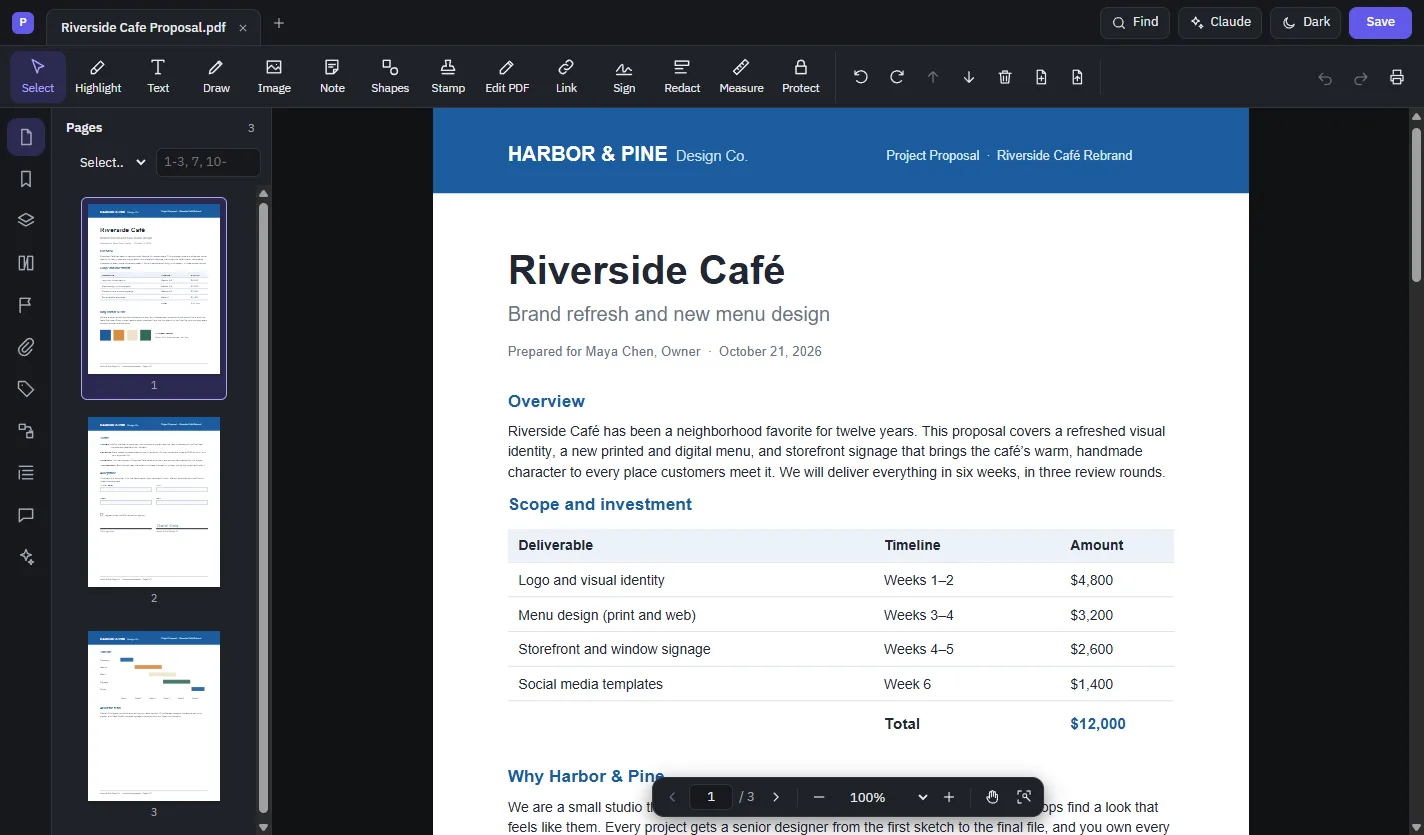Open the Protect options

(x=800, y=77)
